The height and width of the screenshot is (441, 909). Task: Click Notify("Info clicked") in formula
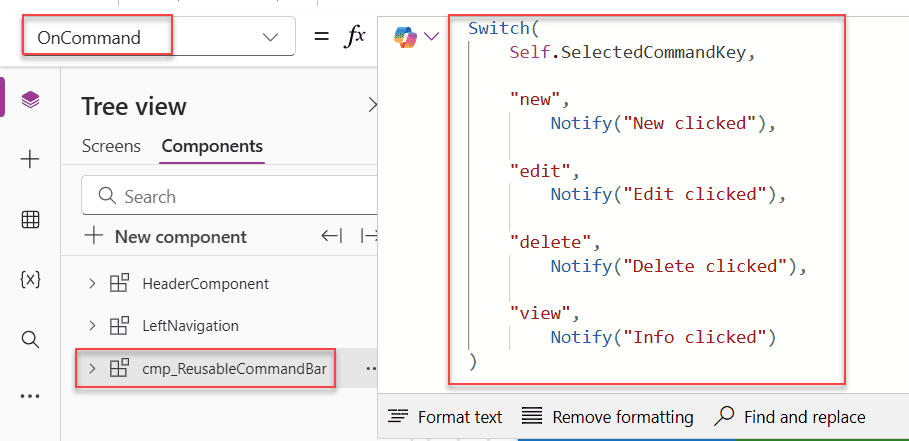click(x=663, y=337)
